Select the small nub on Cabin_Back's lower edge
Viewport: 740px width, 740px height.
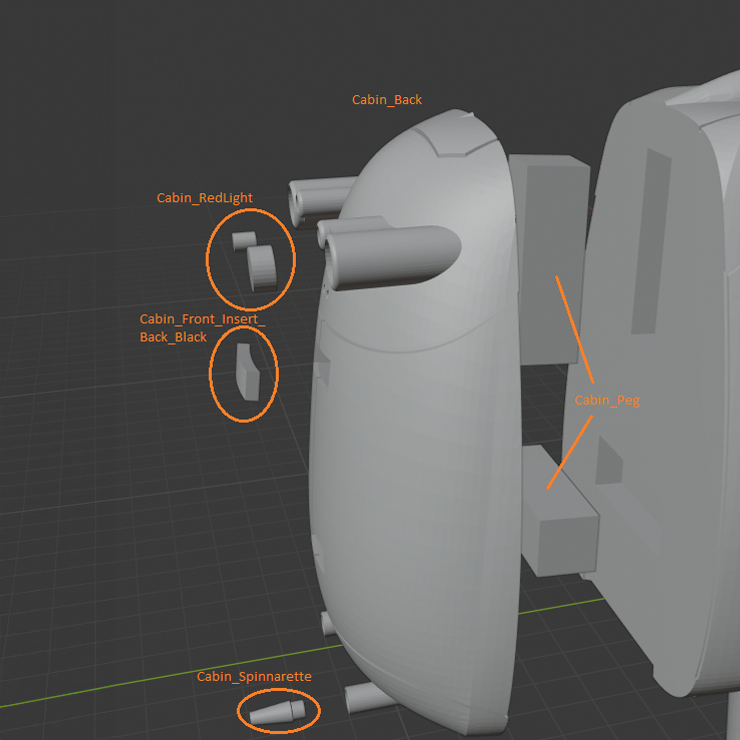(328, 623)
